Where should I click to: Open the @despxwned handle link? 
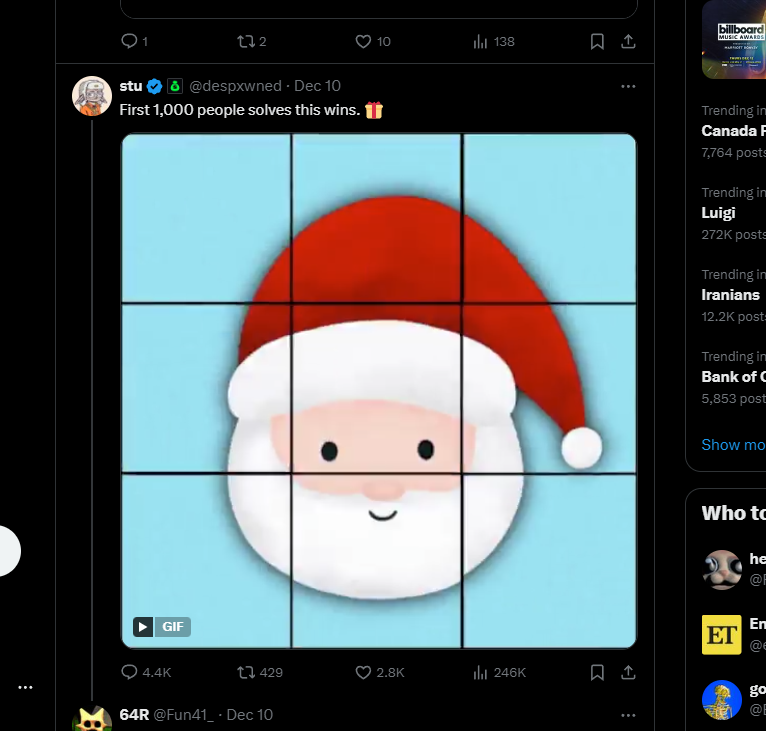click(235, 86)
